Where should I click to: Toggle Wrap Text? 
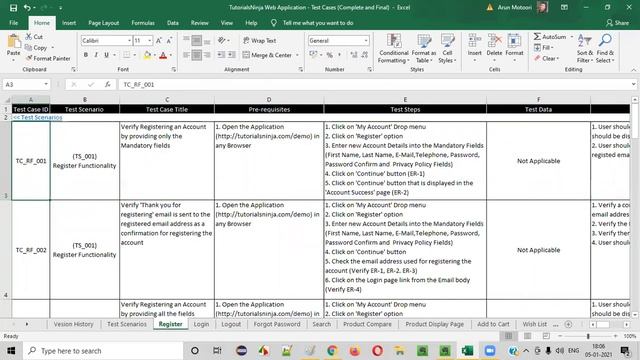pyautogui.click(x=260, y=40)
